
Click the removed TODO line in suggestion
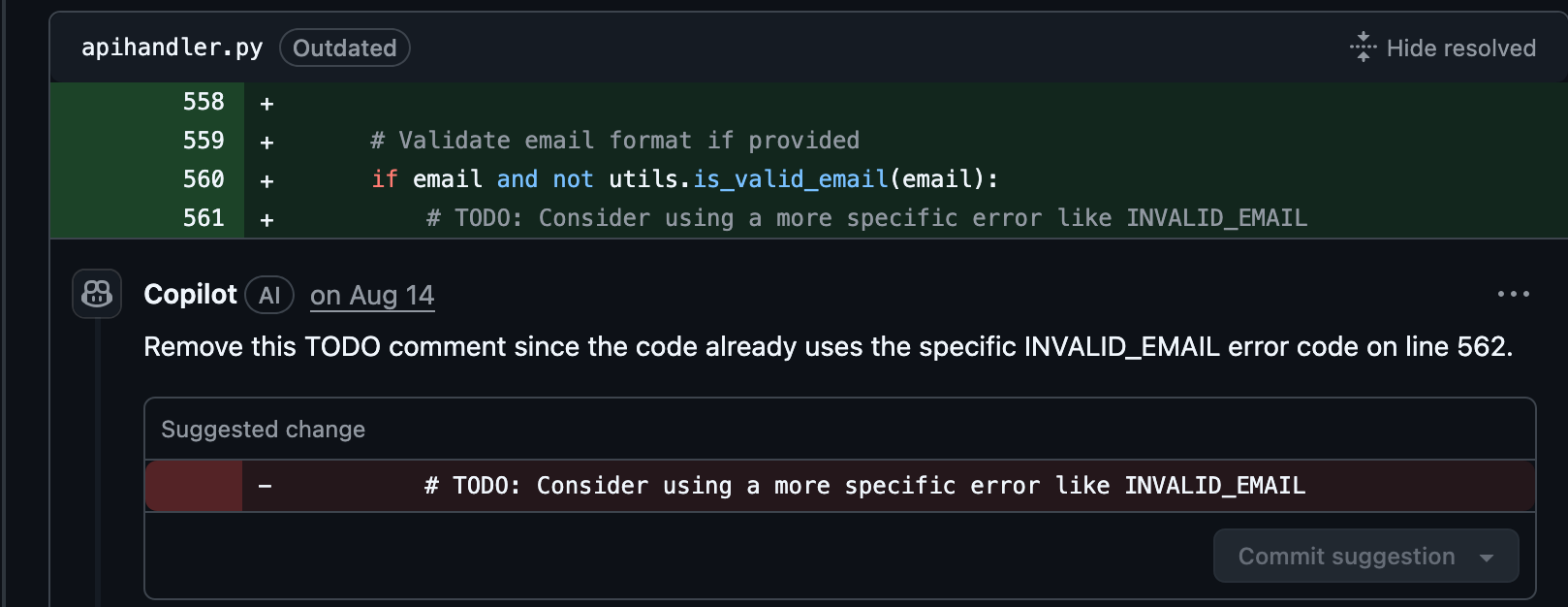[864, 486]
